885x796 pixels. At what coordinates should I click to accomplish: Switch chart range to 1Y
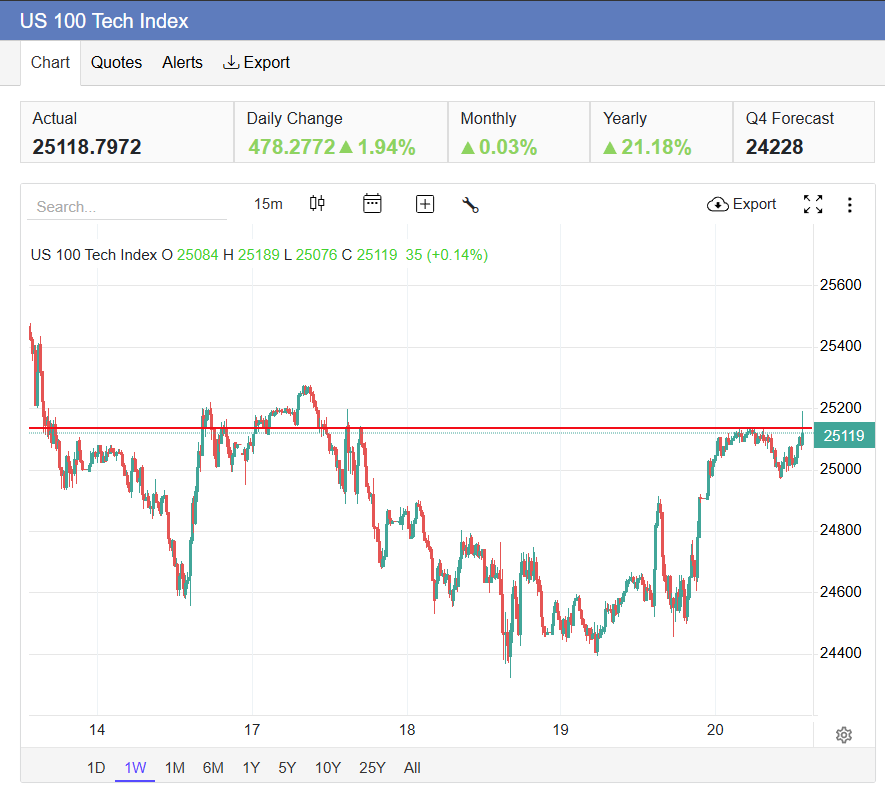pyautogui.click(x=250, y=768)
